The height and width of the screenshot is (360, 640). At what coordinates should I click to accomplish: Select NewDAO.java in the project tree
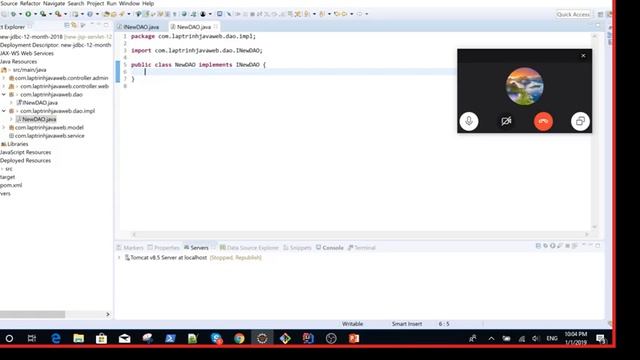point(39,119)
